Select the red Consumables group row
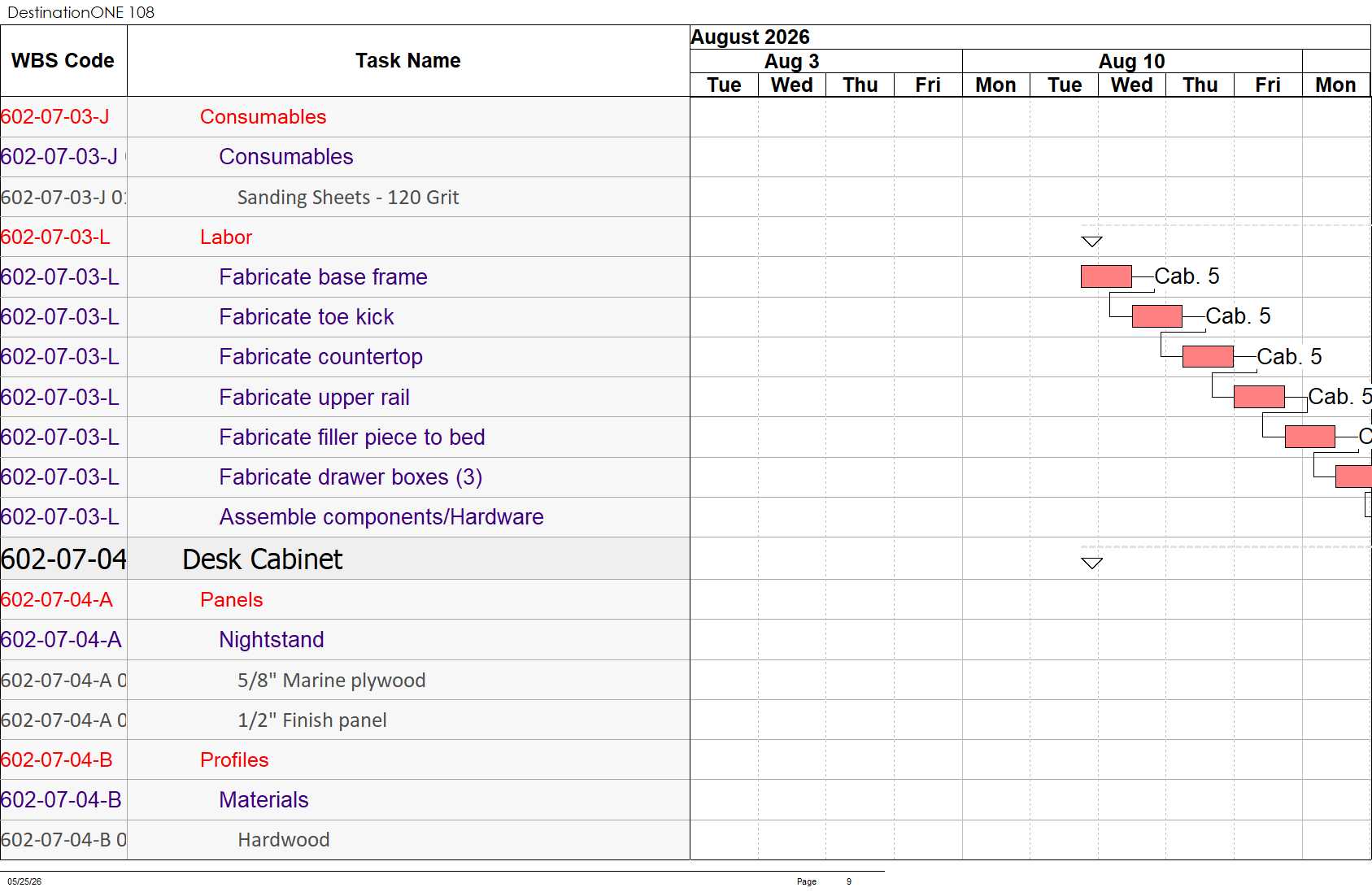This screenshot has height=892, width=1372. coord(345,117)
